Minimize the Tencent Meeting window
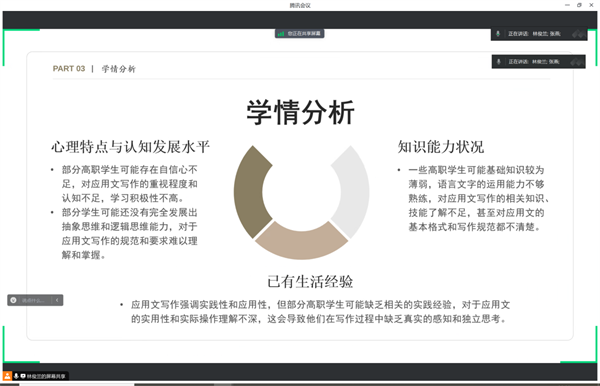Viewport: 600px width, 386px height. coord(567,5)
